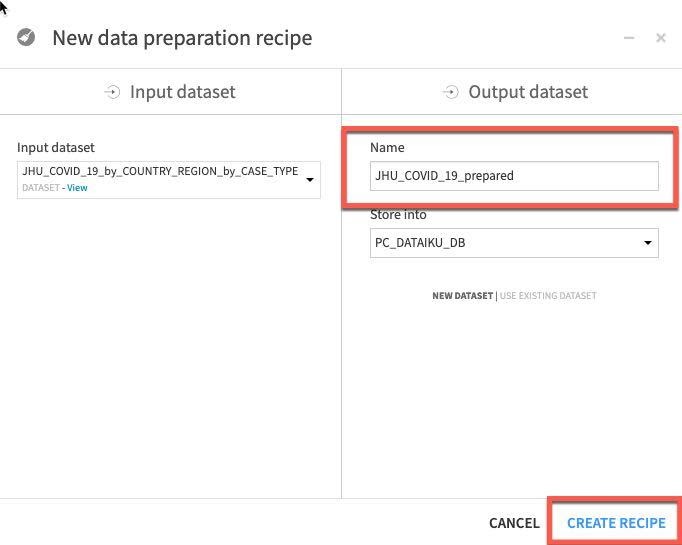The image size is (682, 545).
Task: Click the New data preparation recipe title
Action: 182,38
